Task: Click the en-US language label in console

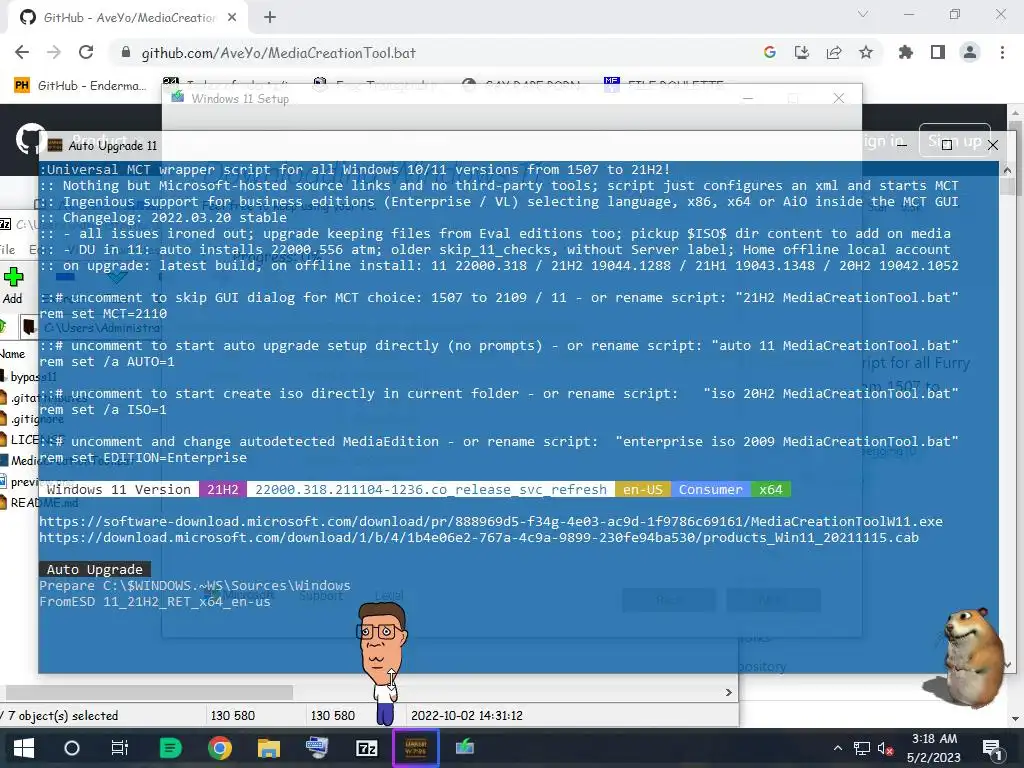Action: (643, 489)
